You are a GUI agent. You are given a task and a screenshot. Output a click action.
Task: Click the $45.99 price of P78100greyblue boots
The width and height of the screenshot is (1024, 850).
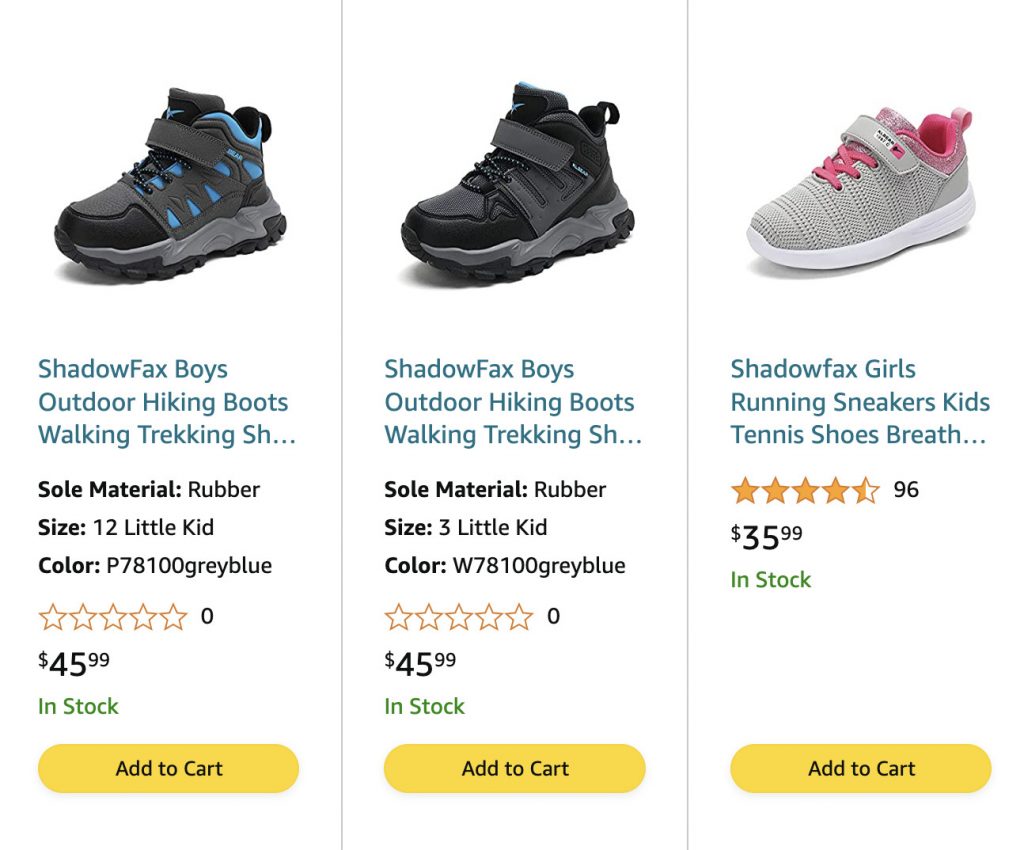74,663
